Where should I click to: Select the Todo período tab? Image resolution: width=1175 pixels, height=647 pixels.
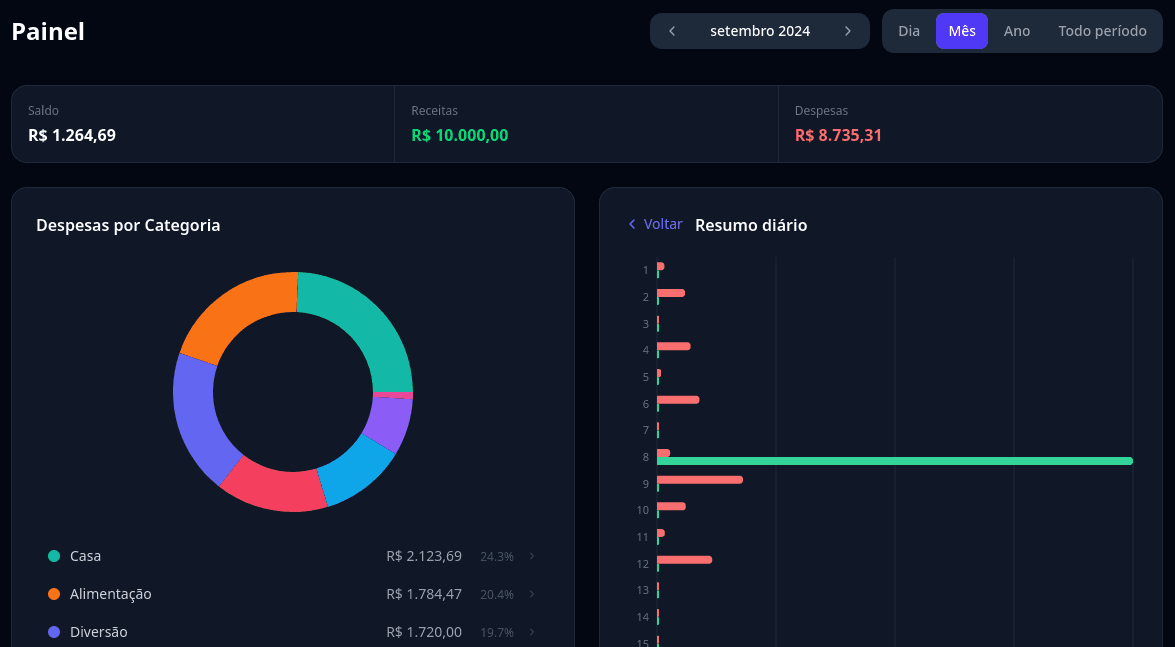(x=1102, y=31)
